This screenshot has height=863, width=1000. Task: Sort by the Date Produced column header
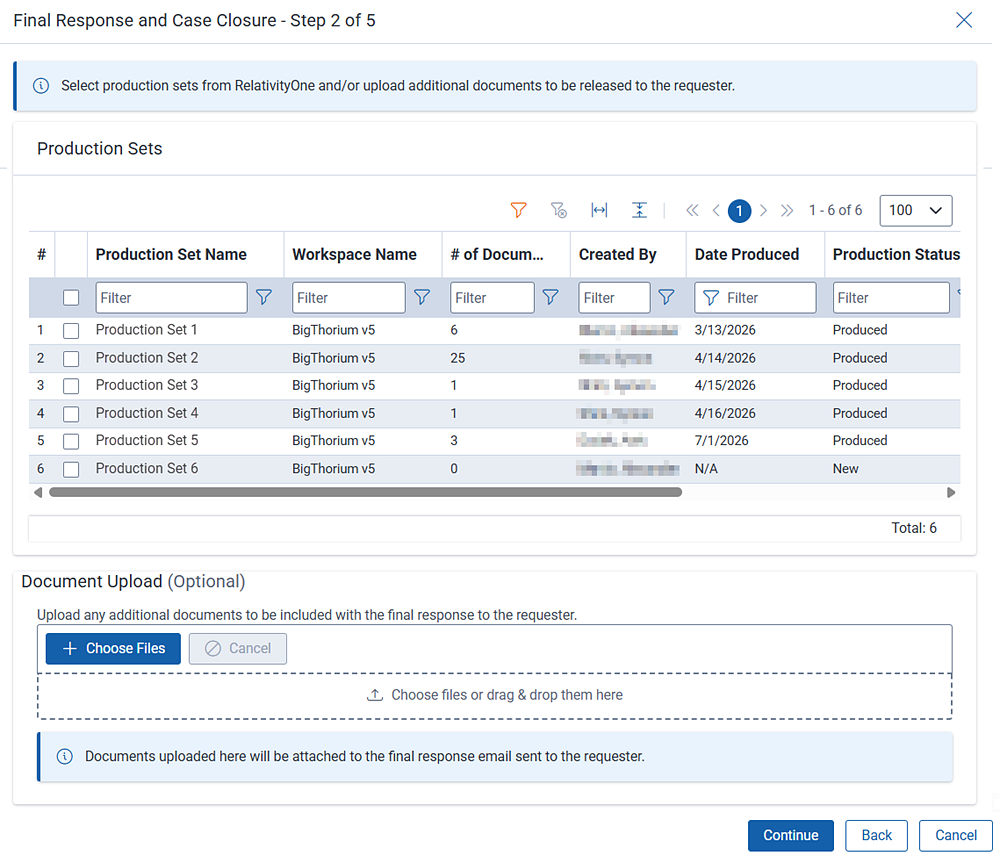[x=746, y=254]
